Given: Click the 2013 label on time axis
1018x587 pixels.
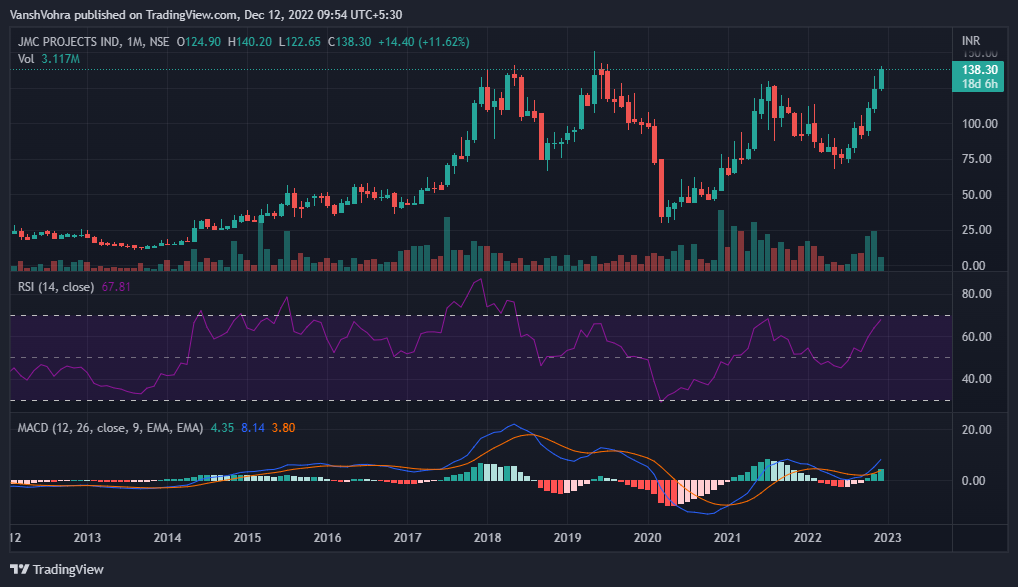Looking at the screenshot, I should 87,538.
